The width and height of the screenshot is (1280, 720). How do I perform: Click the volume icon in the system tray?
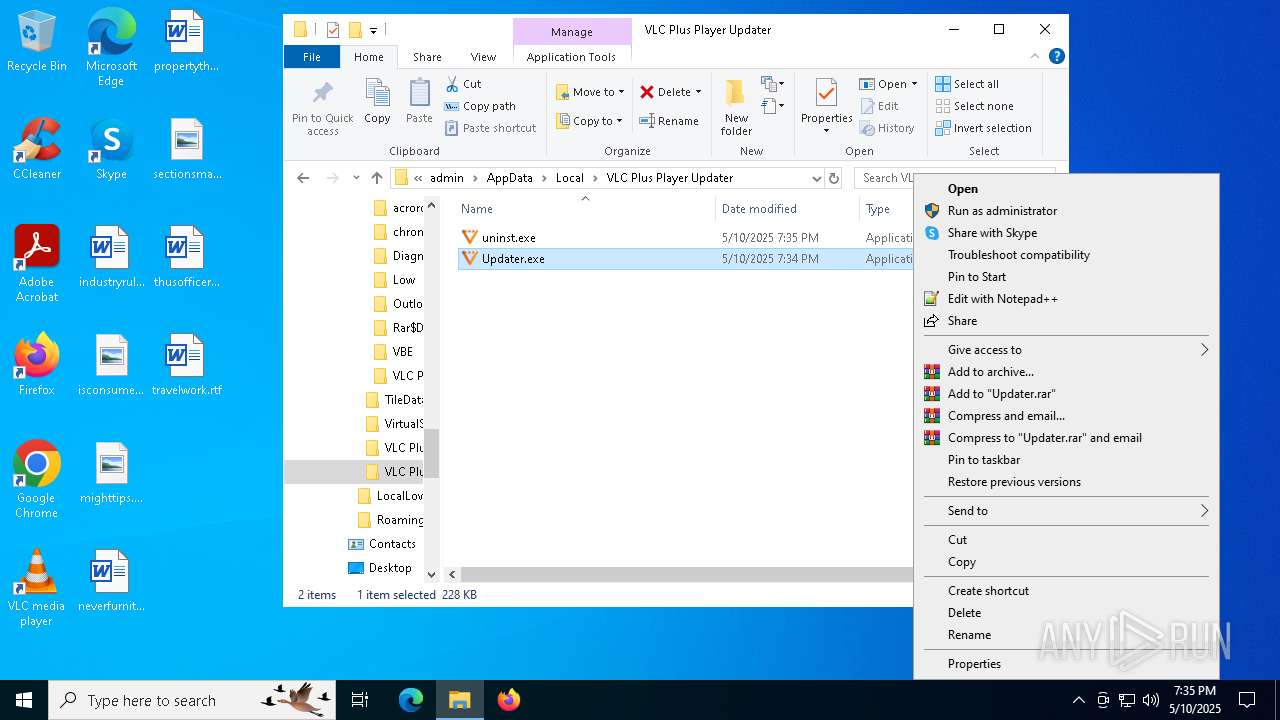coord(1151,700)
